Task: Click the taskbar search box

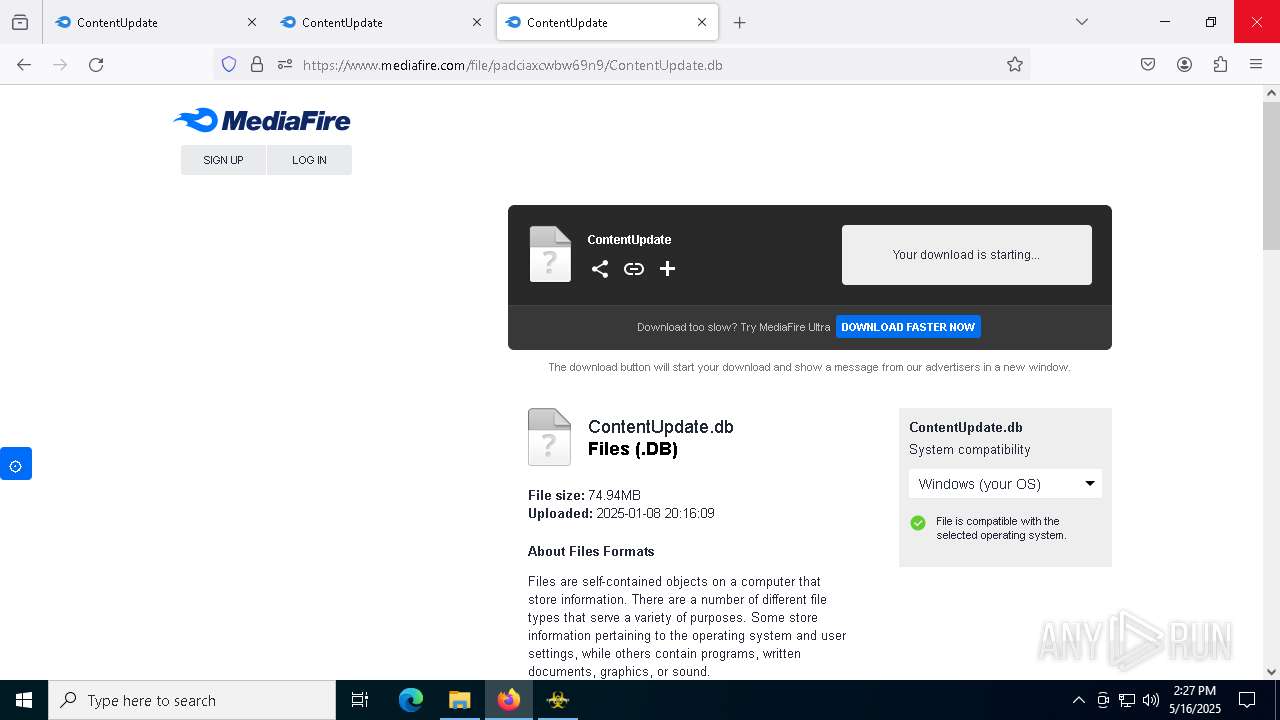Action: tap(192, 700)
